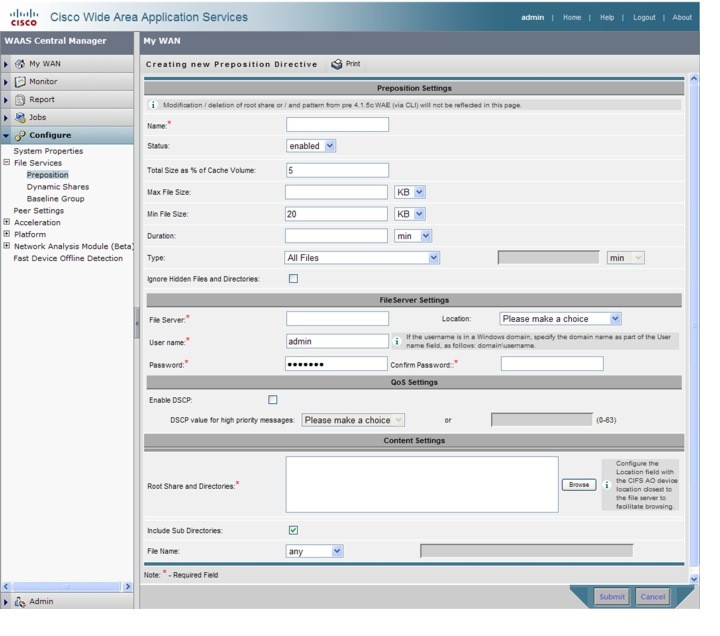Click the Name input field

pyautogui.click(x=338, y=124)
